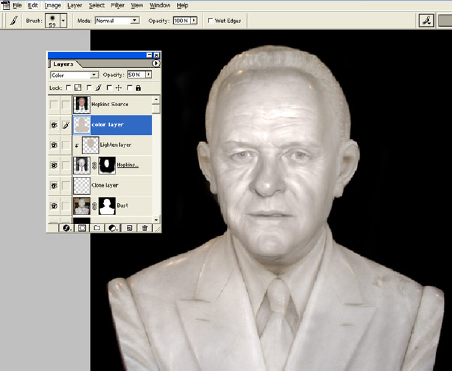
Task: Click the Bust layer mask thumbnail
Action: (x=107, y=206)
